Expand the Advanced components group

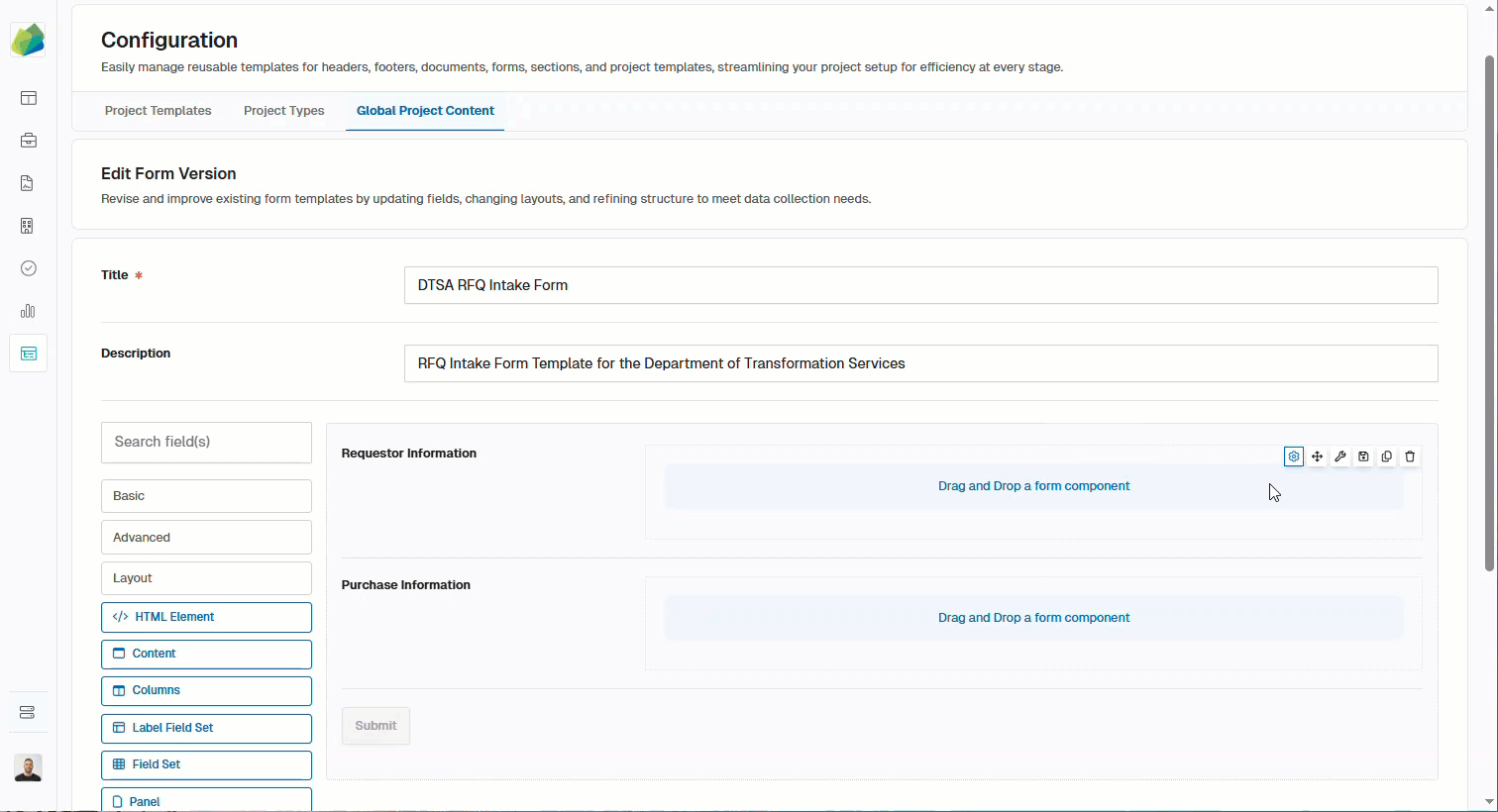(206, 538)
